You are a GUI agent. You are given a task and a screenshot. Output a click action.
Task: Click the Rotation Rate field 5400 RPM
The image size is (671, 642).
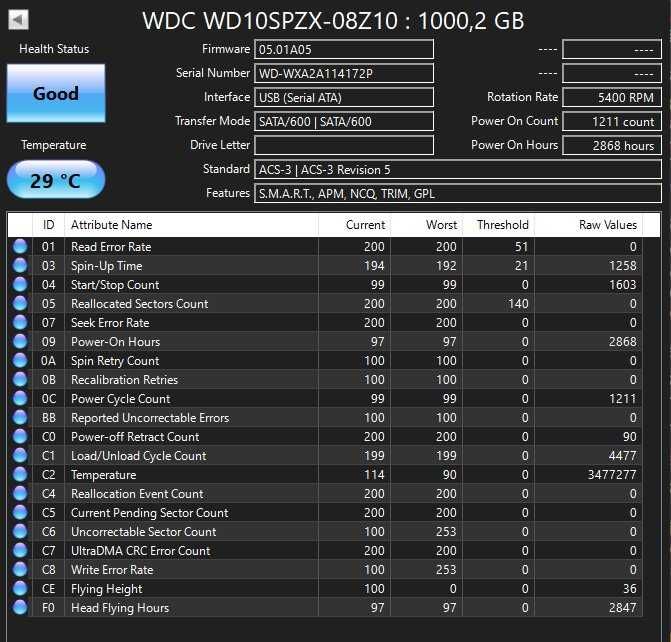[x=612, y=97]
